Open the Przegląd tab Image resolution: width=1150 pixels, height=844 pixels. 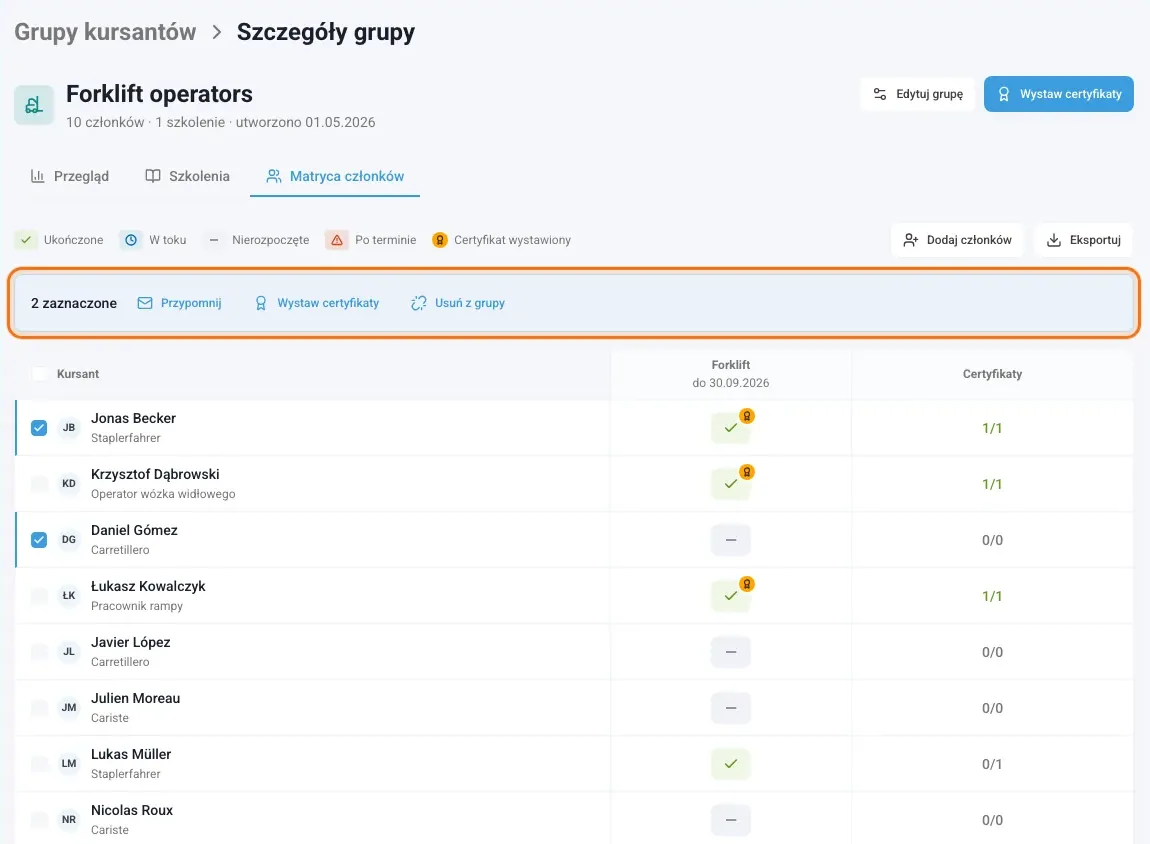[70, 176]
